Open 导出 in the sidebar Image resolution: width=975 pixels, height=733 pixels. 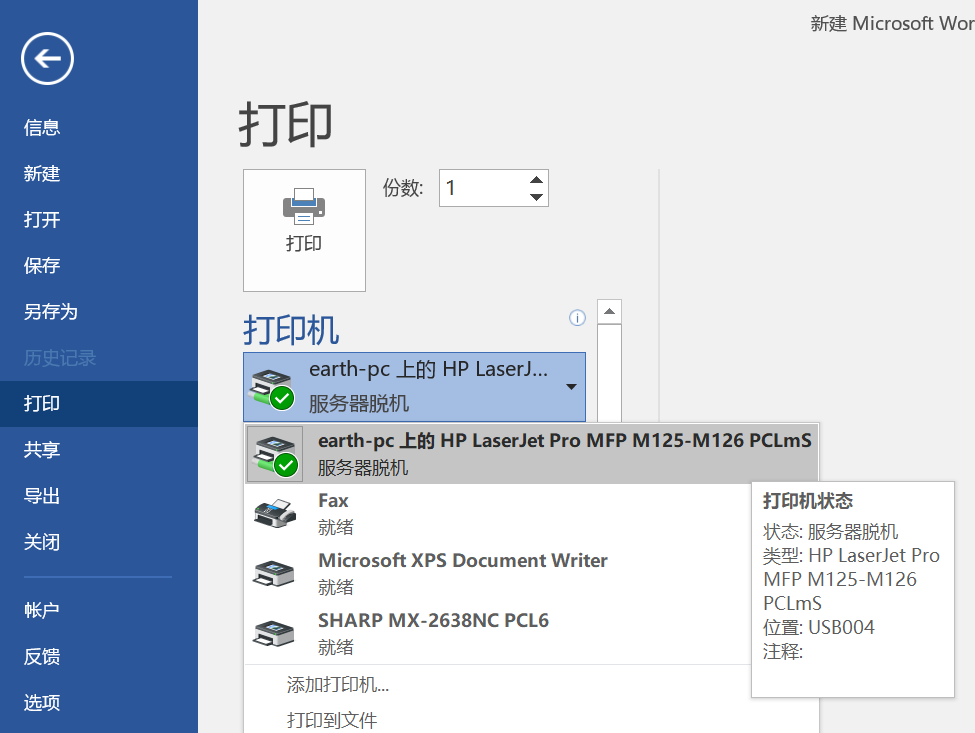coord(42,496)
